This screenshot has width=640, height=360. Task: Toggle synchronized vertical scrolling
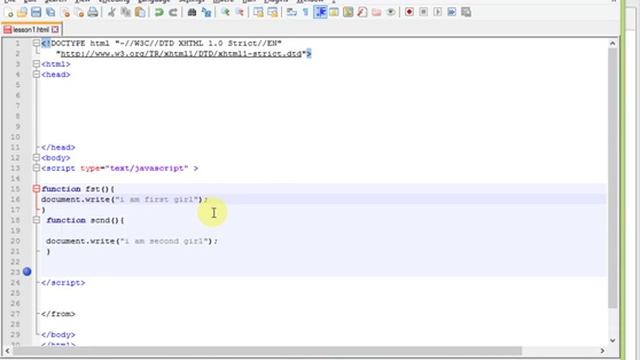tap(258, 12)
